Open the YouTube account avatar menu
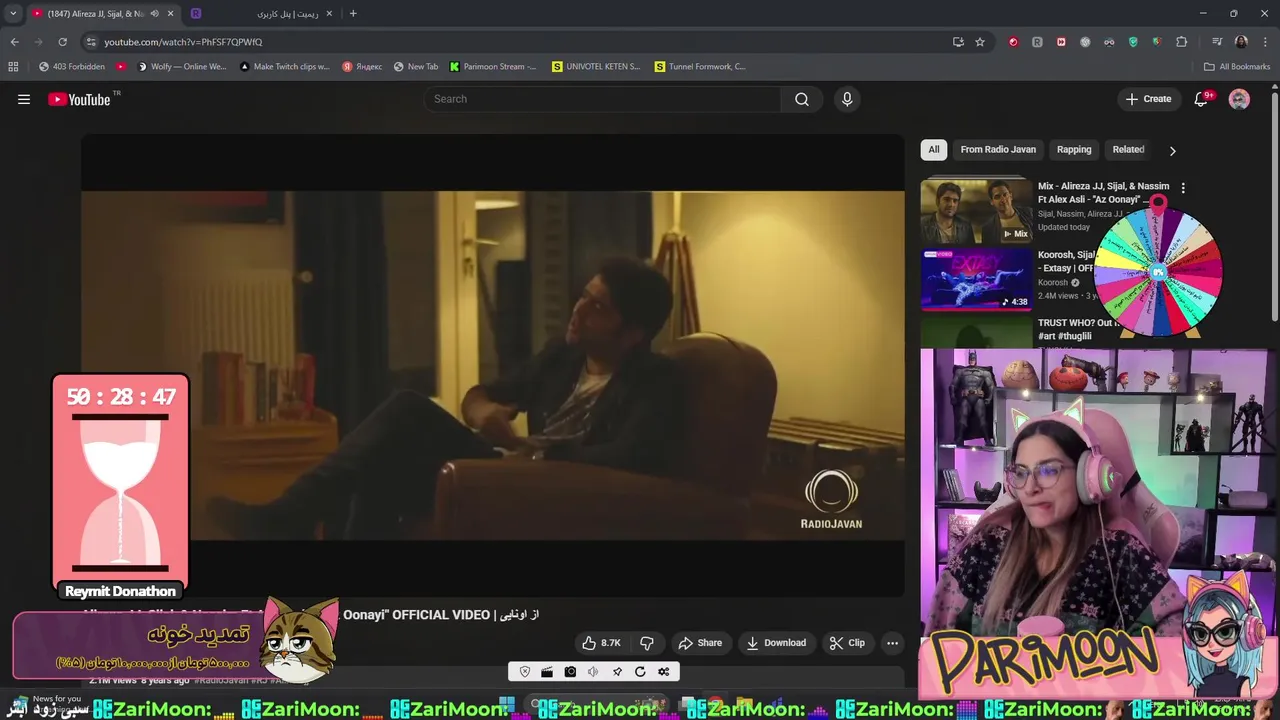The width and height of the screenshot is (1280, 720). (1239, 99)
